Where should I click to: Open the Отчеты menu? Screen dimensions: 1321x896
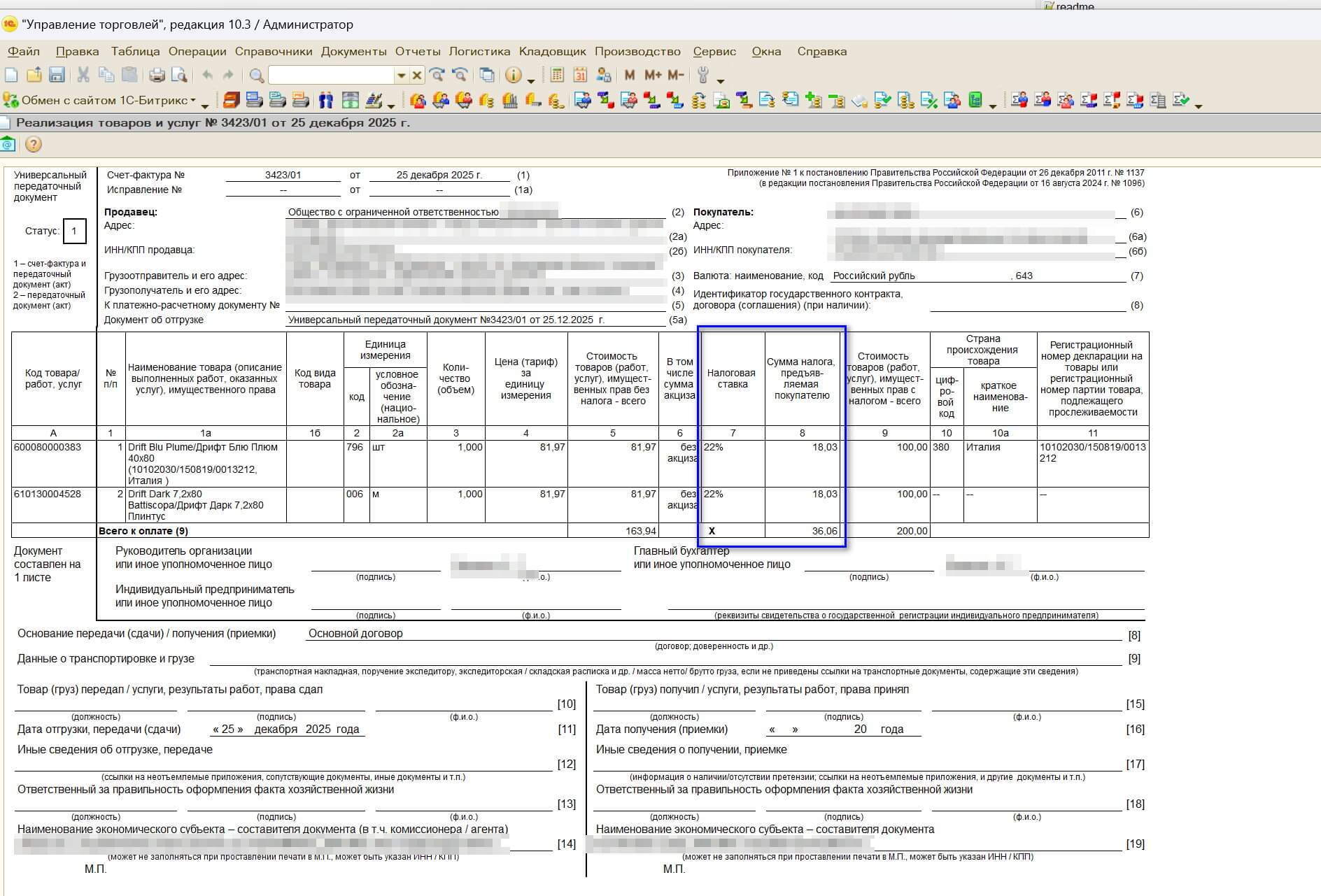[417, 51]
